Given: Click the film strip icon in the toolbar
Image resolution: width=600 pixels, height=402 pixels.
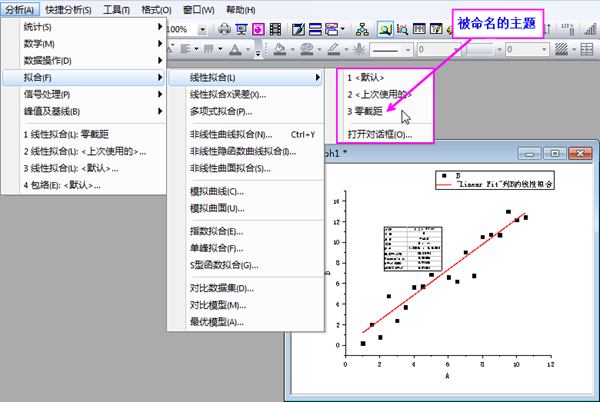Looking at the screenshot, I should [277, 30].
